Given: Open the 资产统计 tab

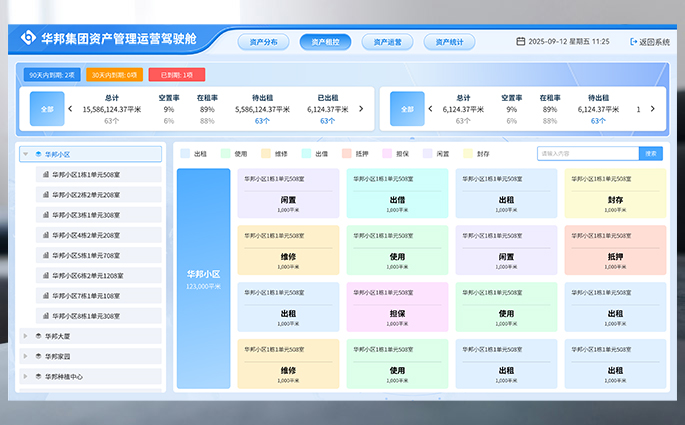Looking at the screenshot, I should tap(449, 42).
